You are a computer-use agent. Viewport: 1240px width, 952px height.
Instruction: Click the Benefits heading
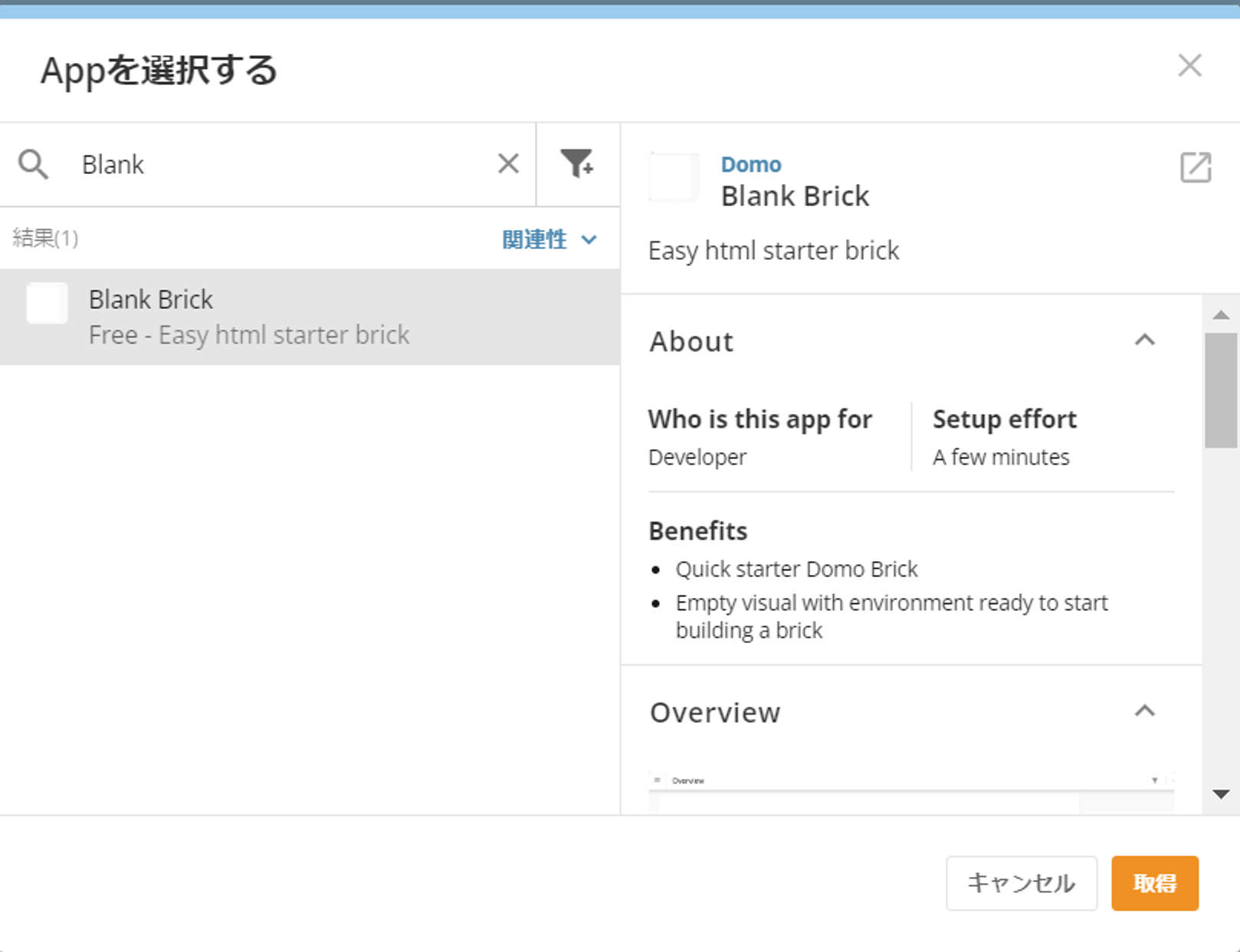[698, 531]
